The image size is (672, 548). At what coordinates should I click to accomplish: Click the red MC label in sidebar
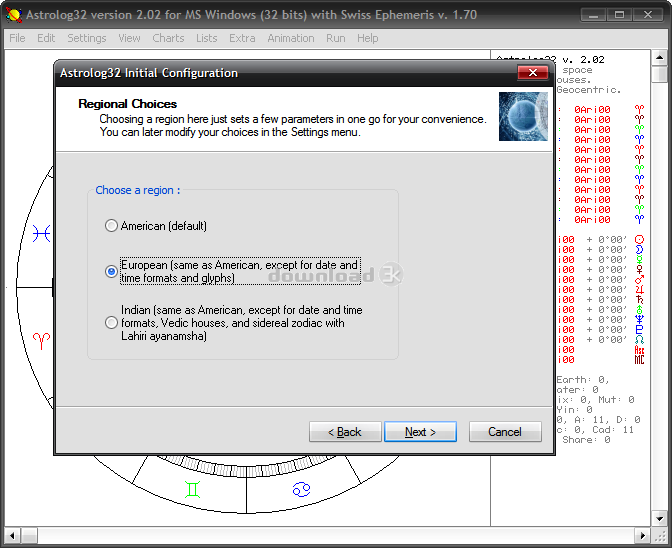[x=639, y=359]
